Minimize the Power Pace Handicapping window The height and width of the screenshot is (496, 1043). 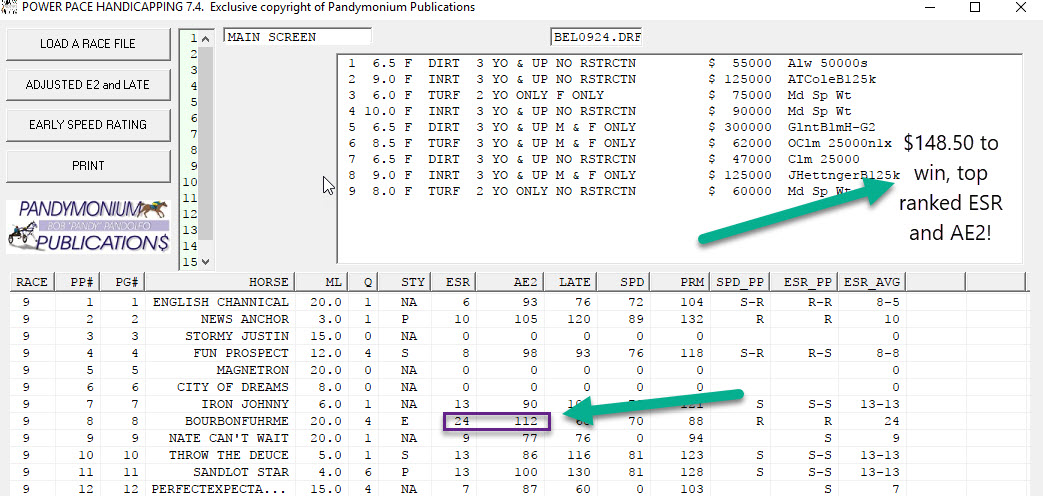(x=929, y=8)
